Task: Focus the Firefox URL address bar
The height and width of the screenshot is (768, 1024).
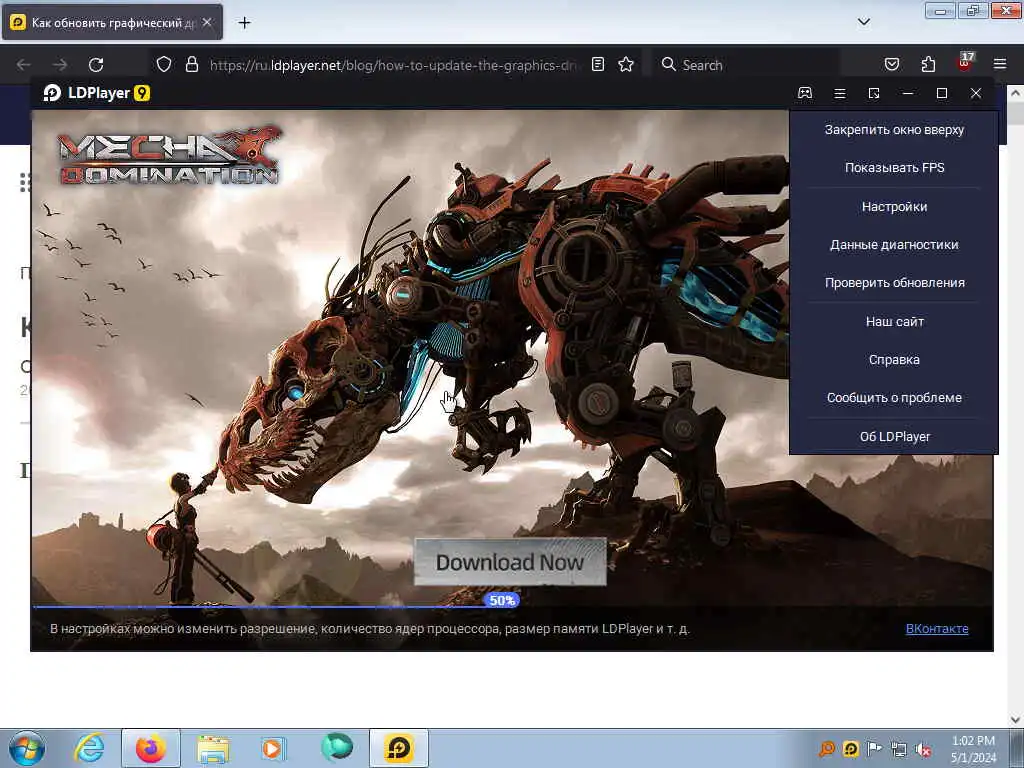Action: click(392, 65)
